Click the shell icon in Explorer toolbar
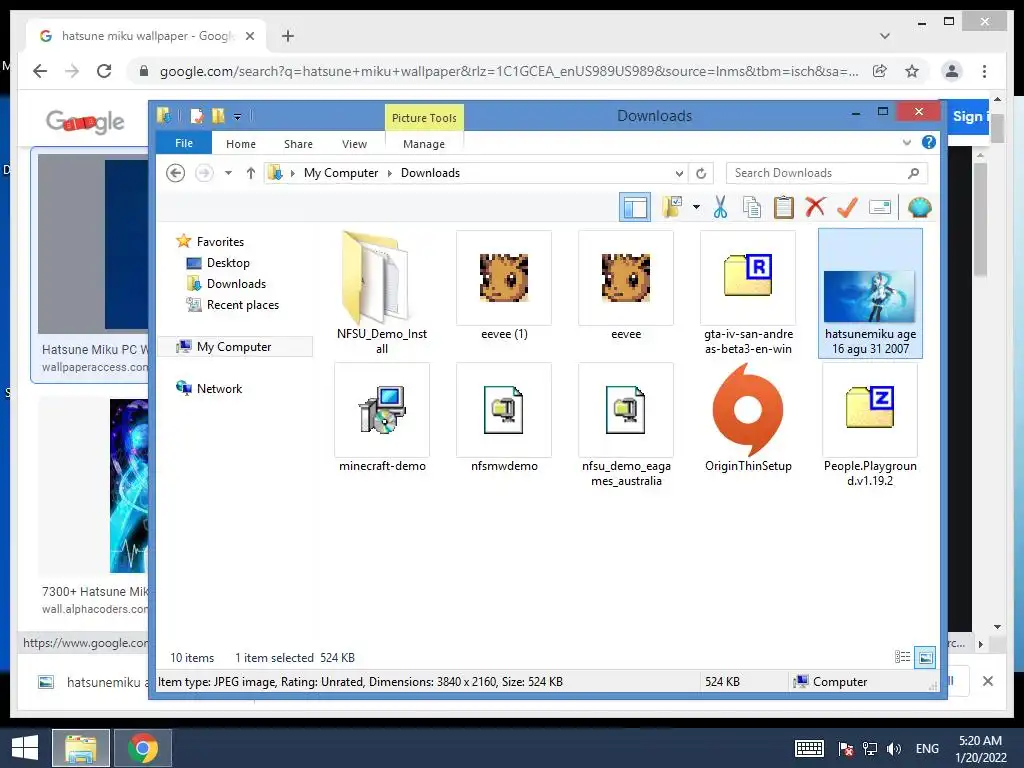 920,208
